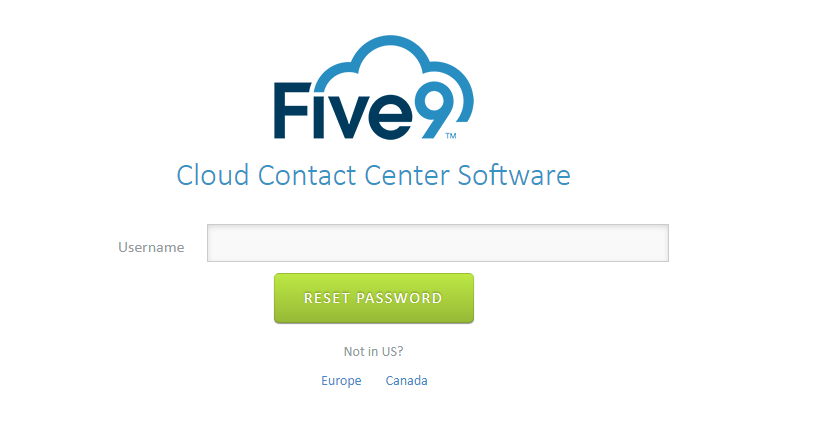
Task: Click the word PASSWORD on the green button
Action: [399, 298]
